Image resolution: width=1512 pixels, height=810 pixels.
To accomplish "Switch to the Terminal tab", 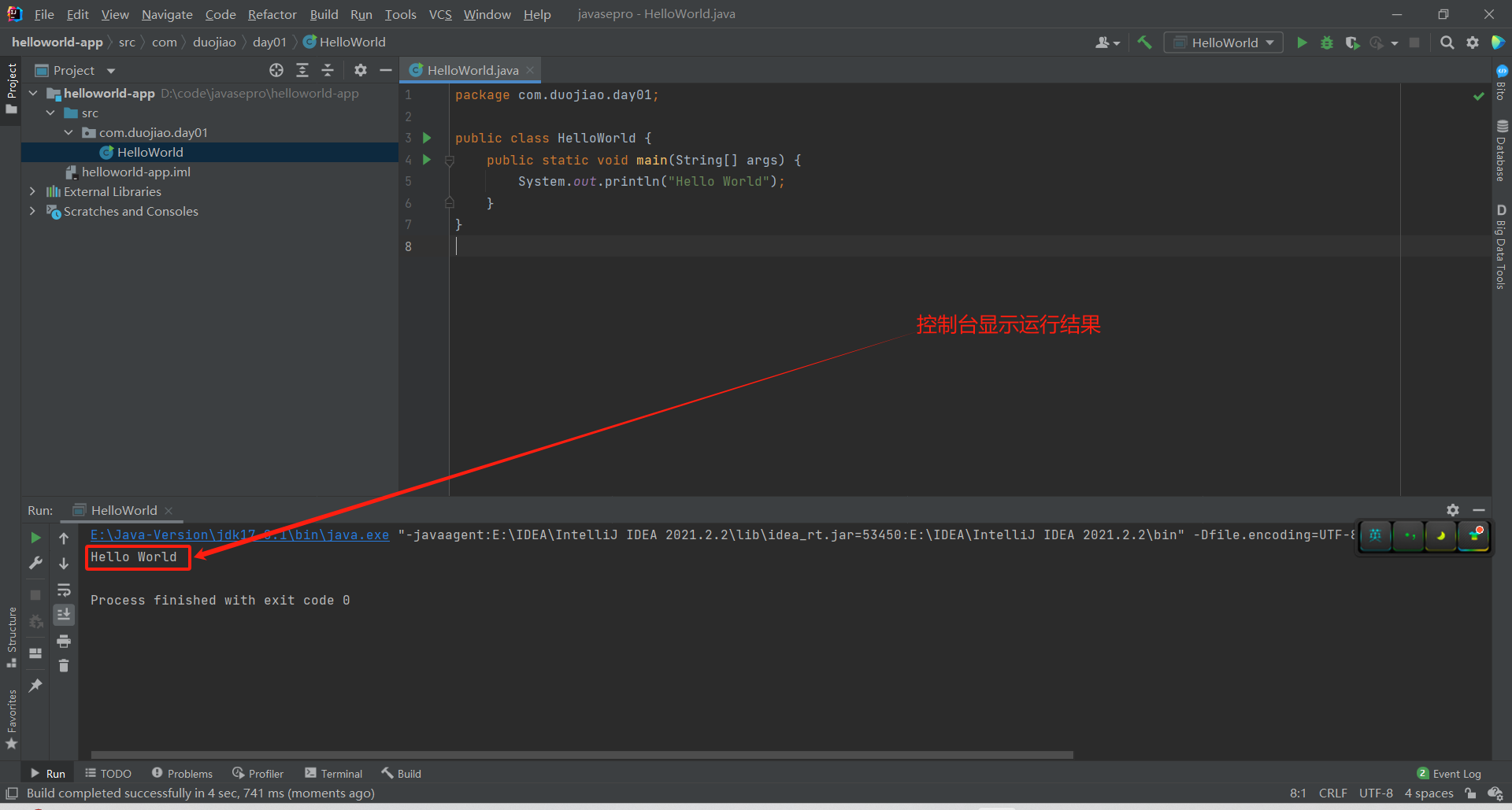I will [x=333, y=774].
